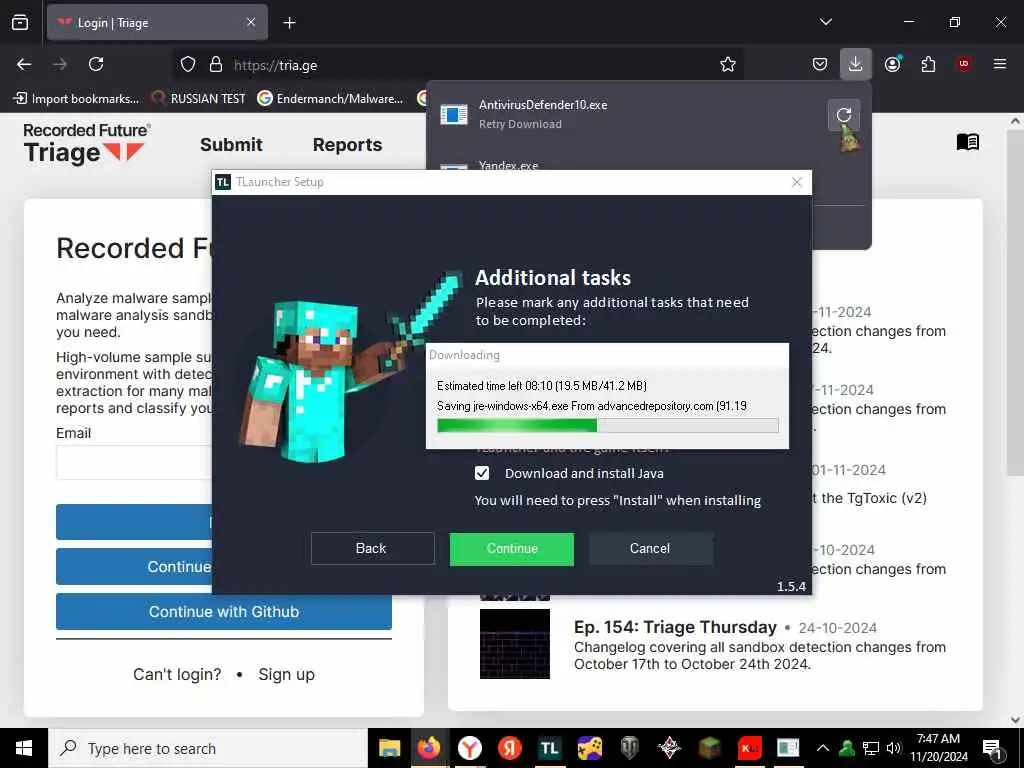
Task: Click the Sign up link
Action: pos(287,674)
